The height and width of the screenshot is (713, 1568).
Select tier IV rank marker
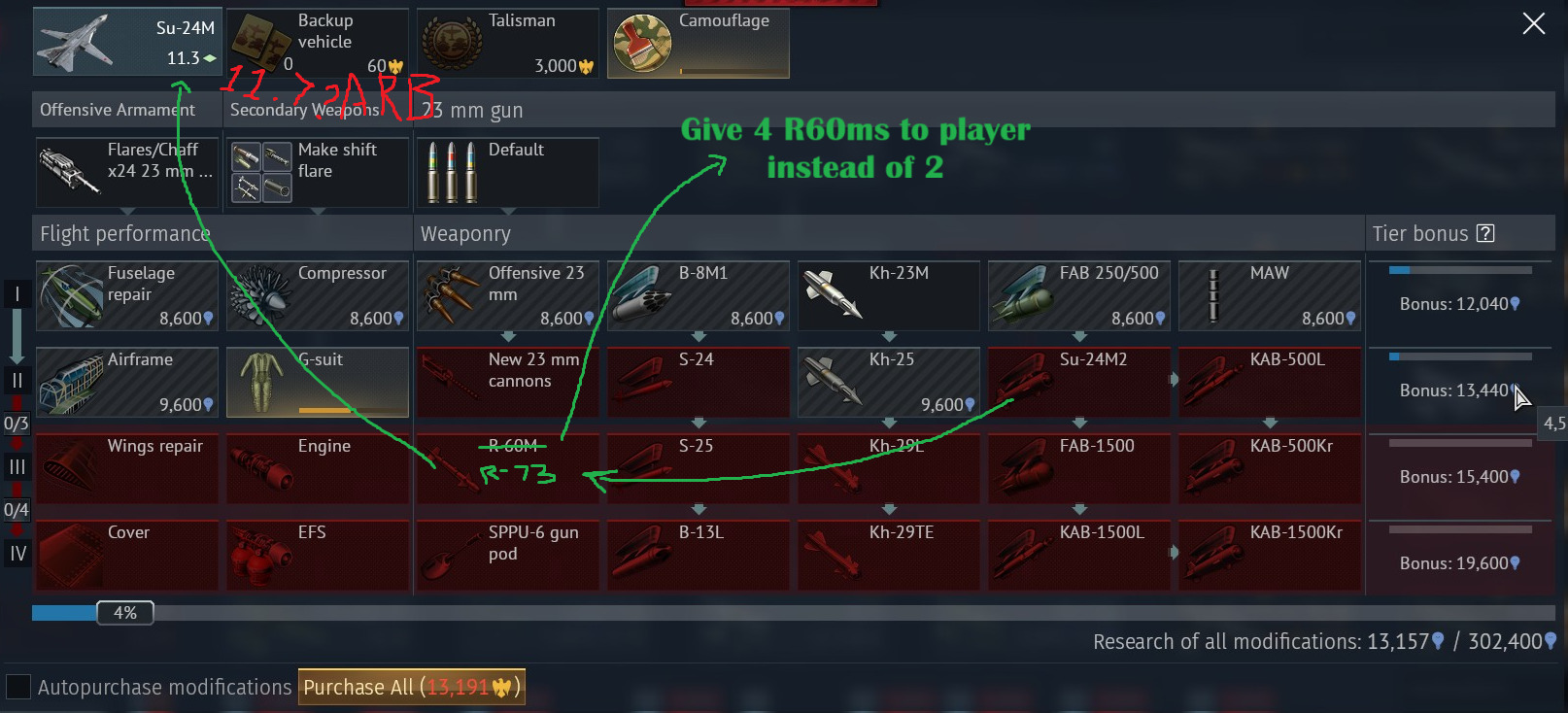pos(17,554)
